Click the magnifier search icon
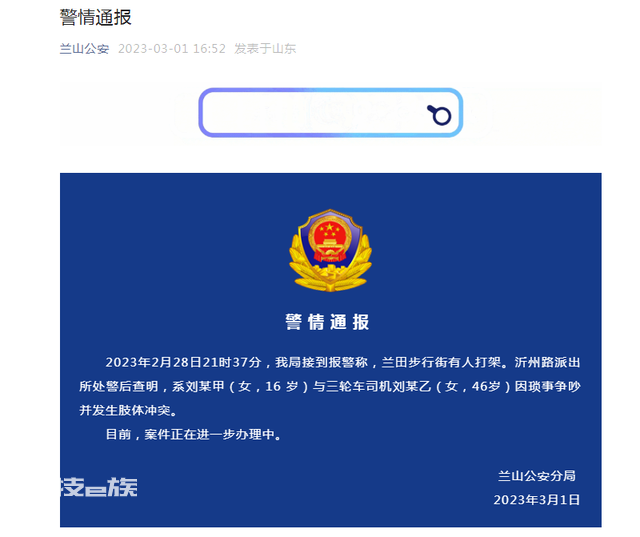The width and height of the screenshot is (640, 537). (439, 115)
